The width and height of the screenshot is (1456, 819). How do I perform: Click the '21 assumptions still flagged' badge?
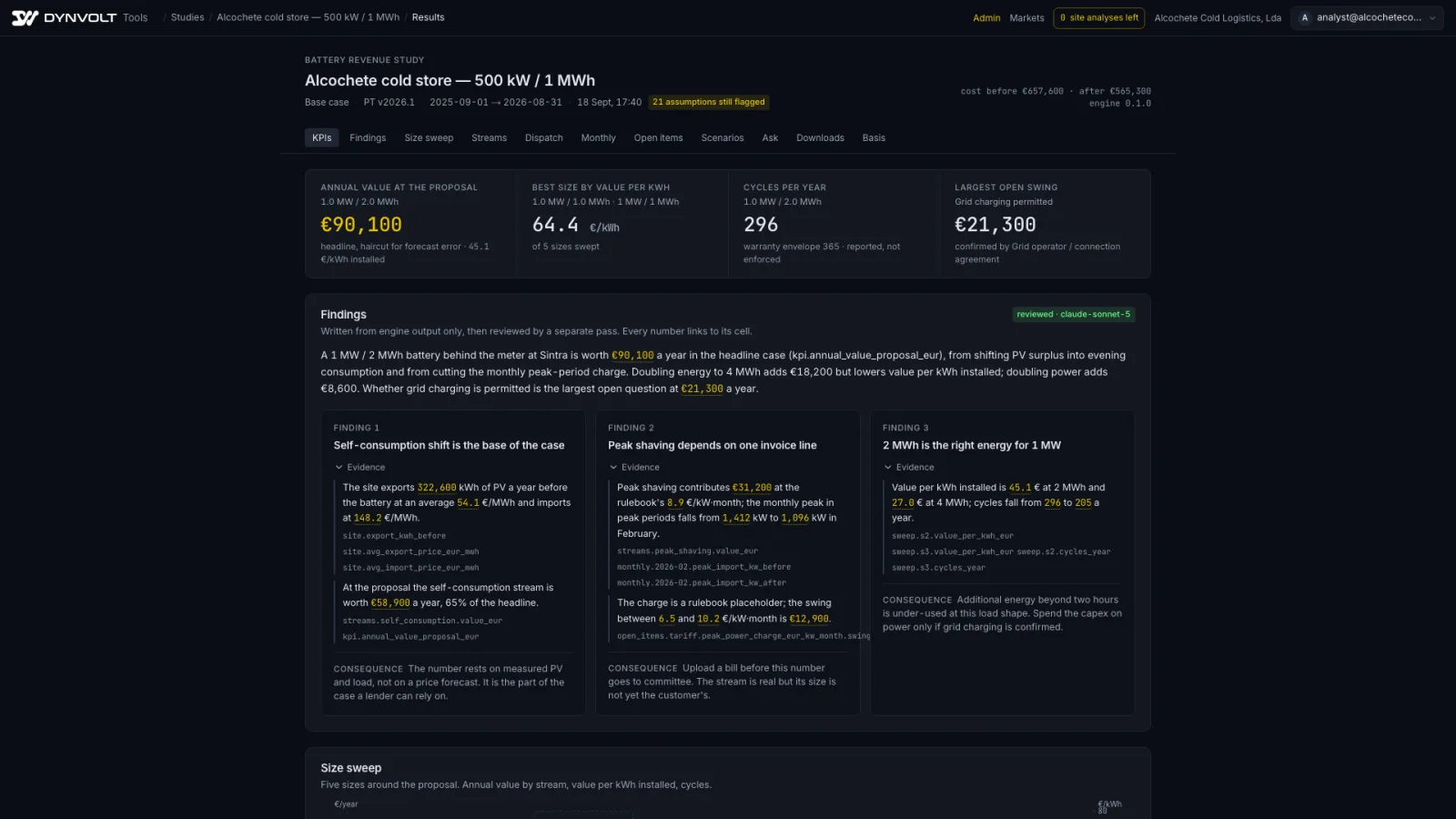point(708,102)
